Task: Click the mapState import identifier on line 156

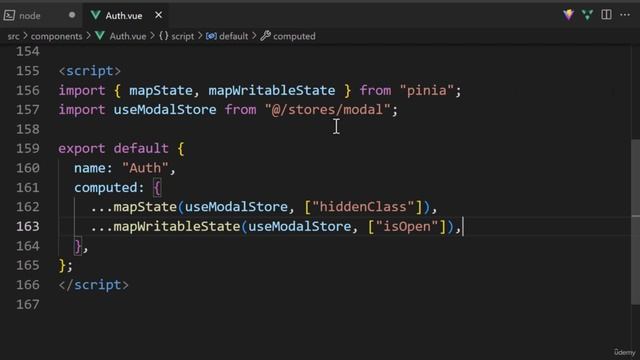Action: coord(161,90)
